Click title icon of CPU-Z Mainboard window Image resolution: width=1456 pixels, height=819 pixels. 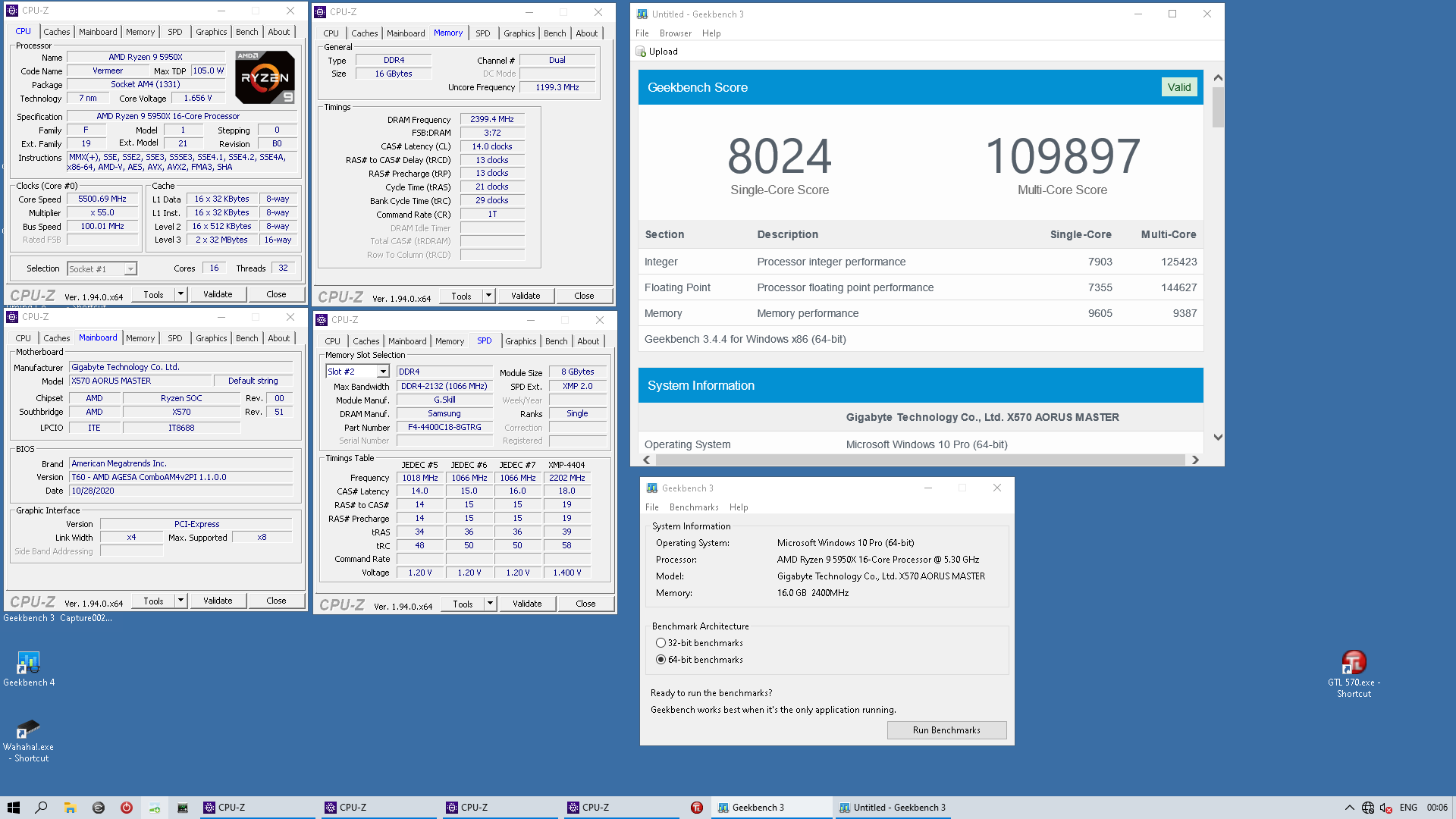[12, 317]
